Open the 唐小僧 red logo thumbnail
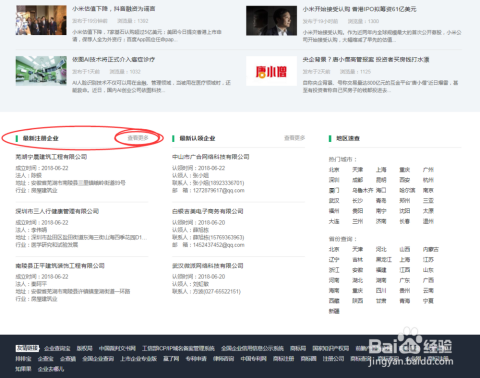 click(x=271, y=71)
